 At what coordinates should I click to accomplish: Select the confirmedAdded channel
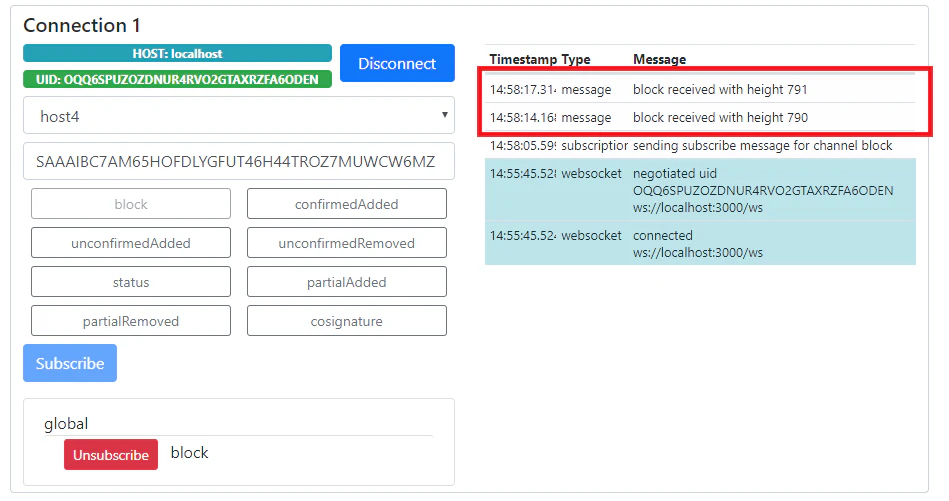tap(347, 204)
